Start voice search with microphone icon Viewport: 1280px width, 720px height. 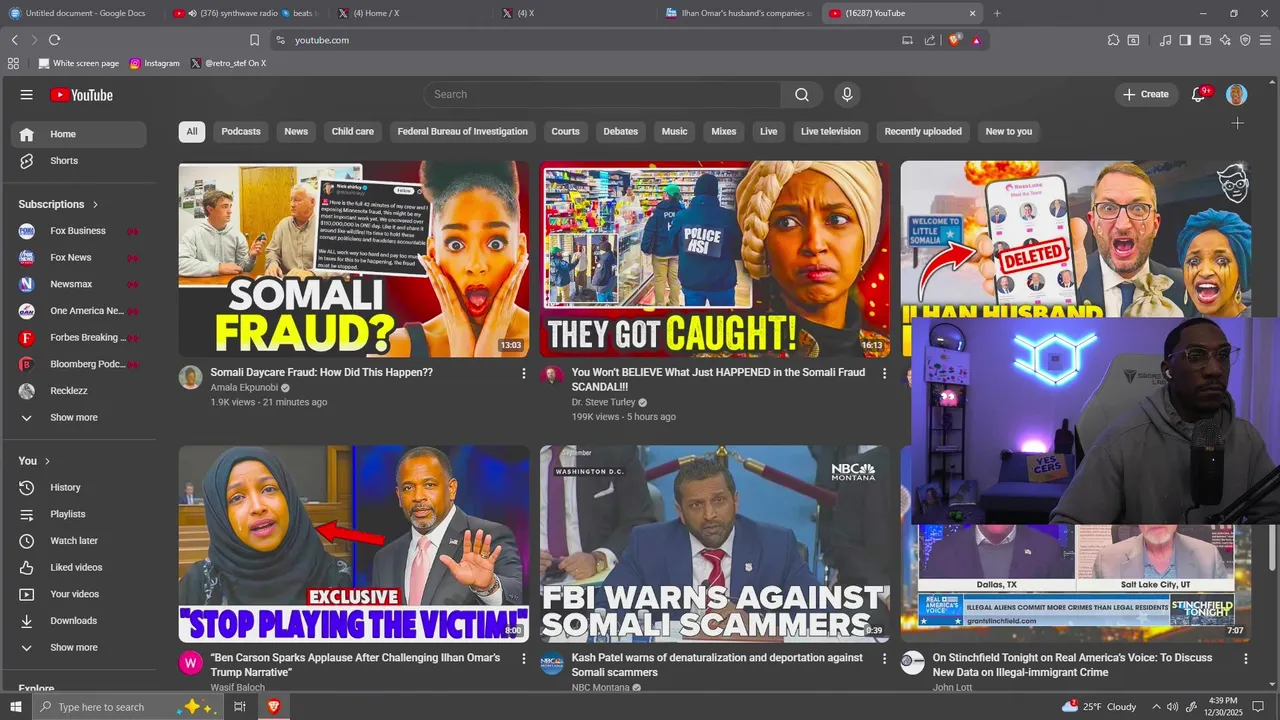tap(847, 94)
